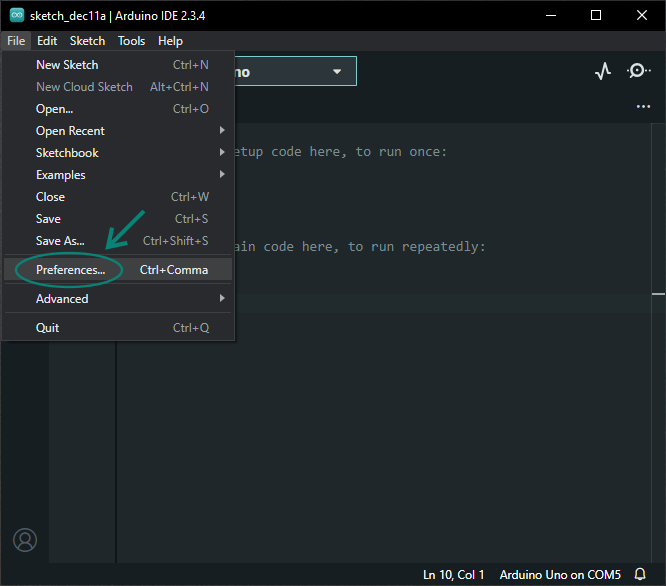Click the Ln 10, Col 1 status

pyautogui.click(x=453, y=575)
